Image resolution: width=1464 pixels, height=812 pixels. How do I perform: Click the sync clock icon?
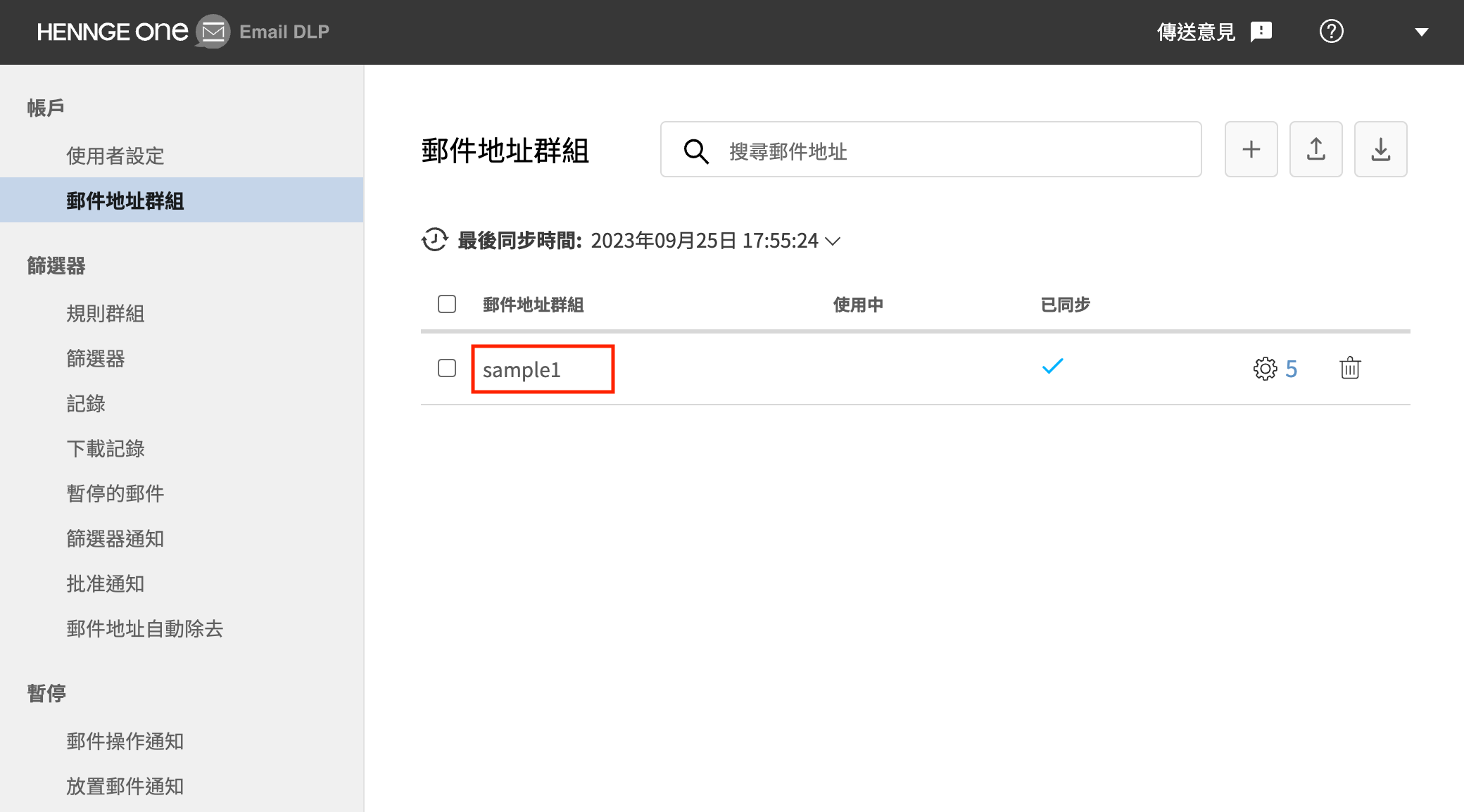[435, 240]
